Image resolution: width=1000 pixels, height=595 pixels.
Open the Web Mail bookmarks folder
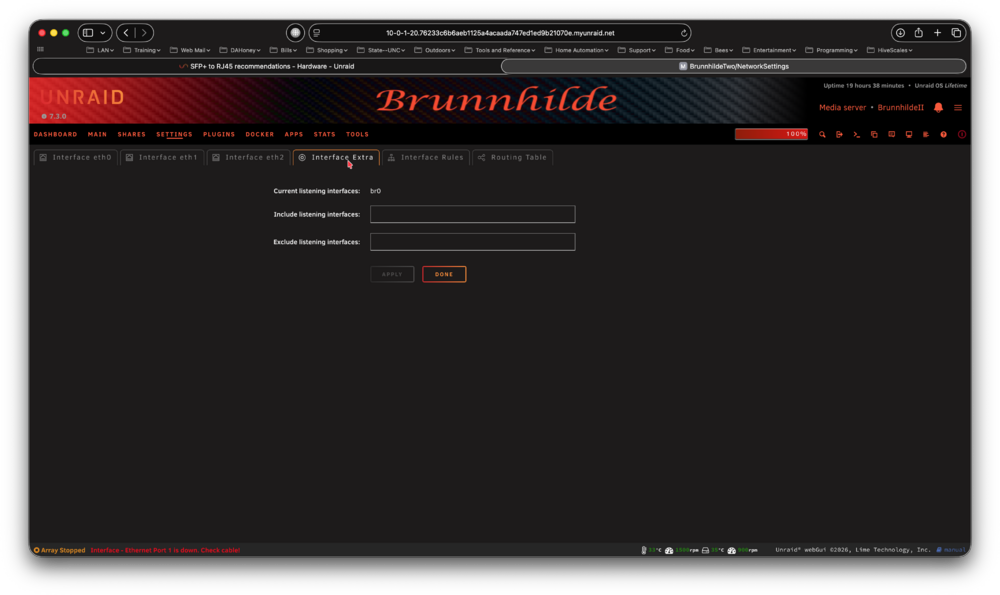190,50
